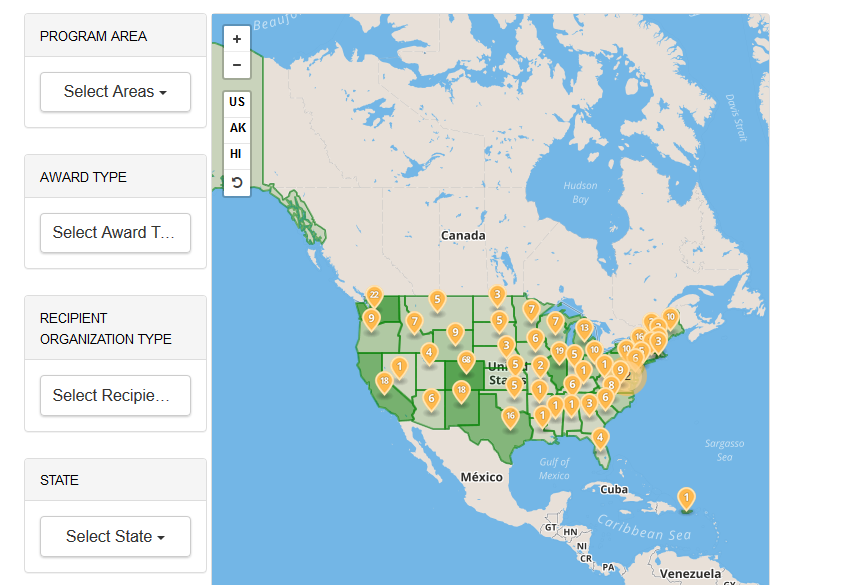The image size is (868, 585).
Task: Open the Select State dropdown
Action: [x=115, y=536]
